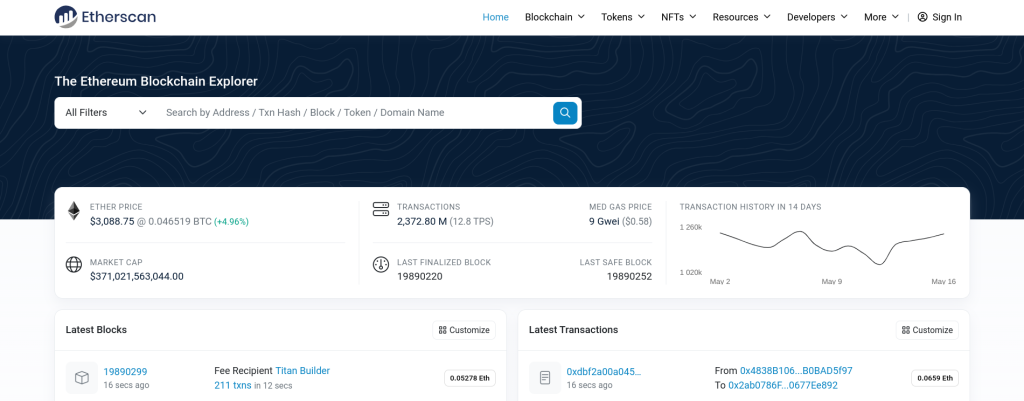Screen dimensions: 1024x401
Task: Click the 0.05278 Eth block reward badge
Action: (x=470, y=378)
